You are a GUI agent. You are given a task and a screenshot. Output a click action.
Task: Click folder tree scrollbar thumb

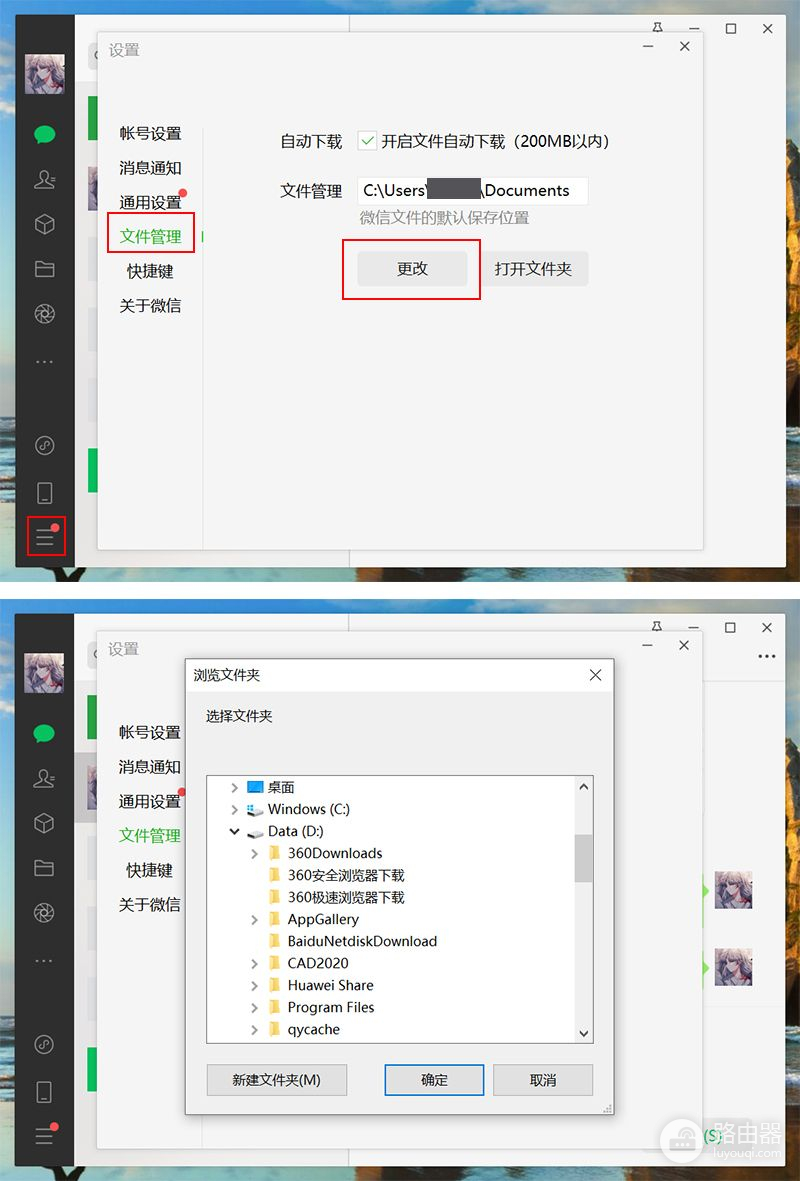[x=583, y=858]
